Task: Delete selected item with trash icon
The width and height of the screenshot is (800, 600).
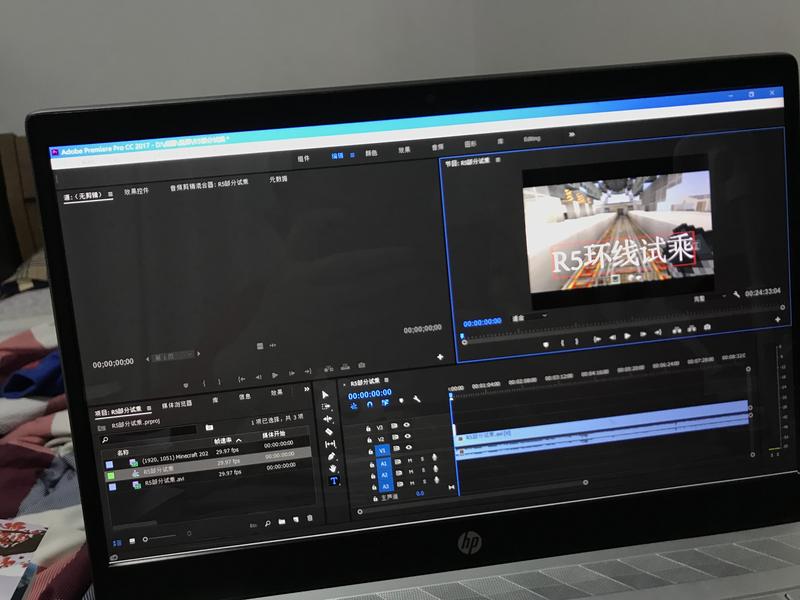Action: 310,518
